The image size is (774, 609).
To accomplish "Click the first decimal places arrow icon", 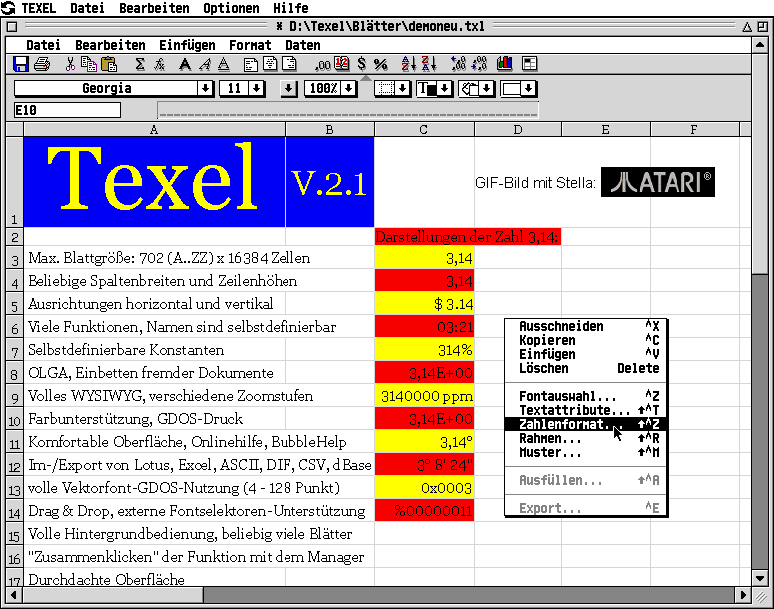I will point(458,64).
